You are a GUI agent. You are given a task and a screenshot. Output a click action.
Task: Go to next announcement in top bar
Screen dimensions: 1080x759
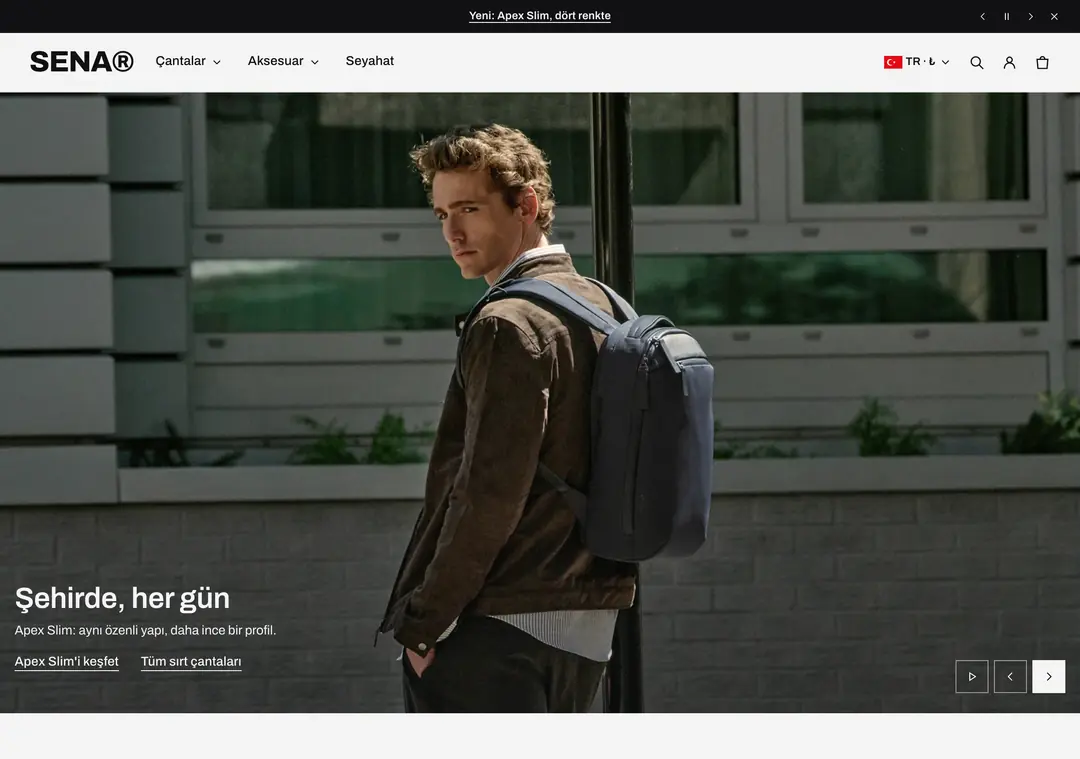click(x=1030, y=17)
